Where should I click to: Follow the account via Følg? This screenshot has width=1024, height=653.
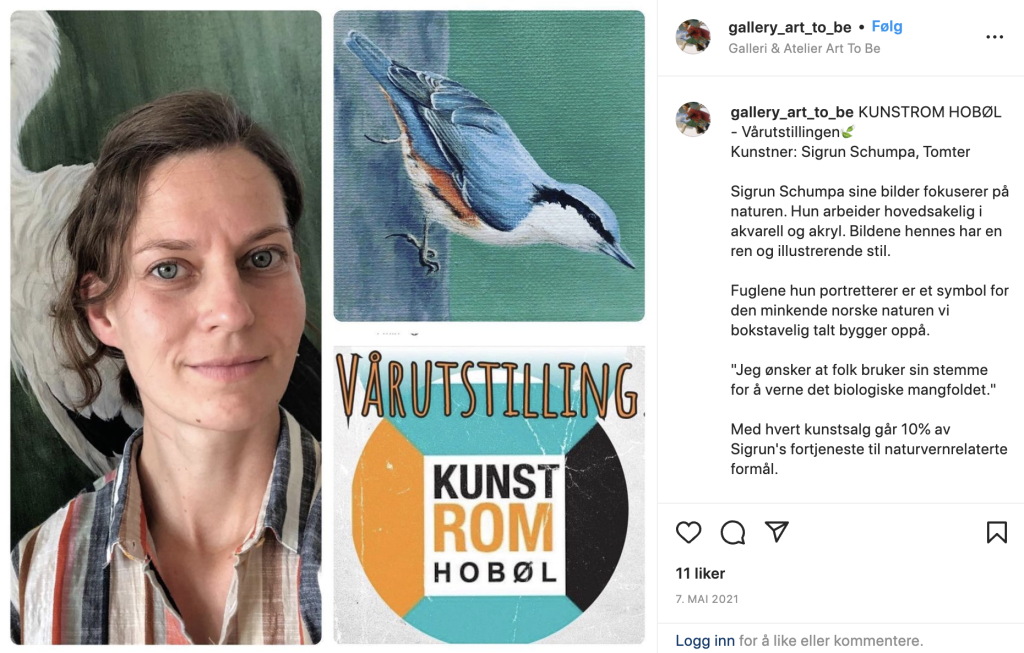[887, 27]
